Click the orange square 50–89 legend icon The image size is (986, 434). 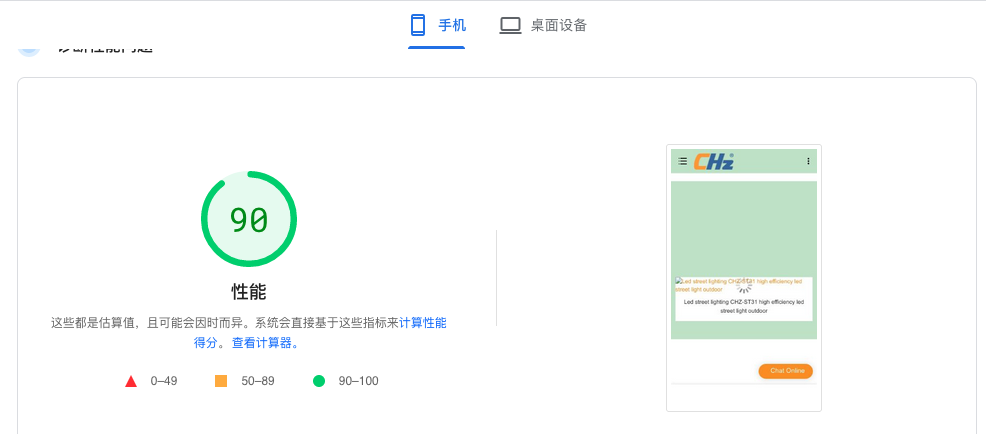coord(221,381)
